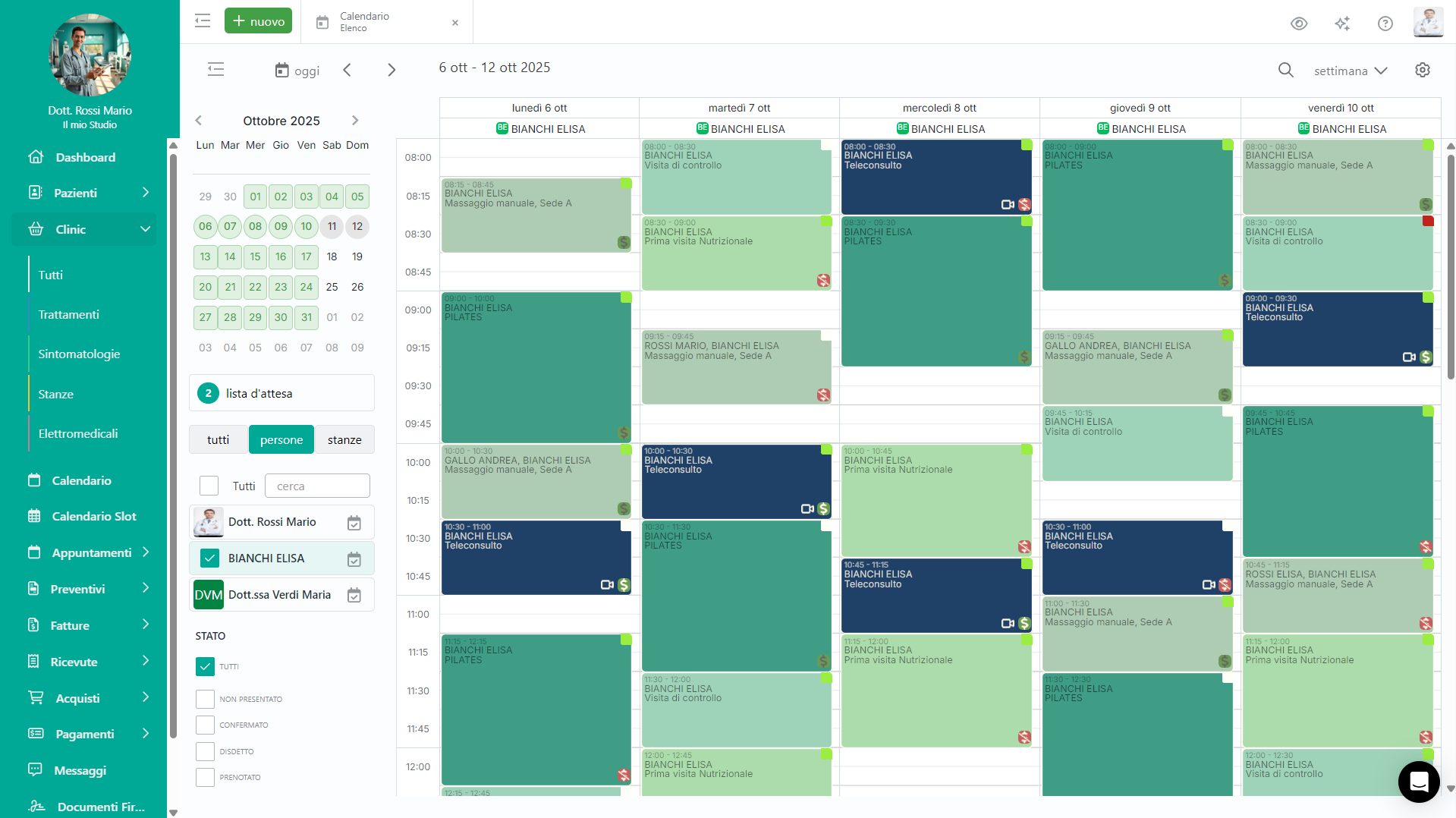The height and width of the screenshot is (818, 1456).
Task: Click the Clinic basket icon
Action: tap(36, 229)
